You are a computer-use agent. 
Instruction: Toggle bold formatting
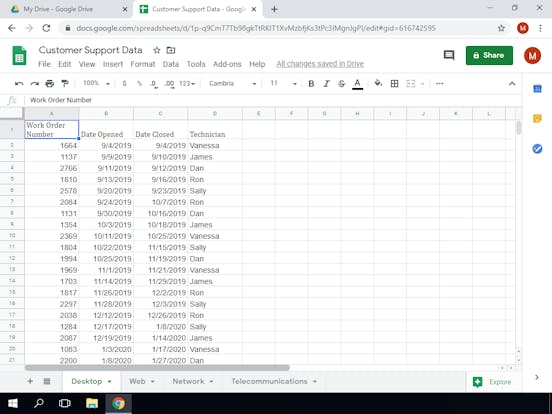point(311,83)
